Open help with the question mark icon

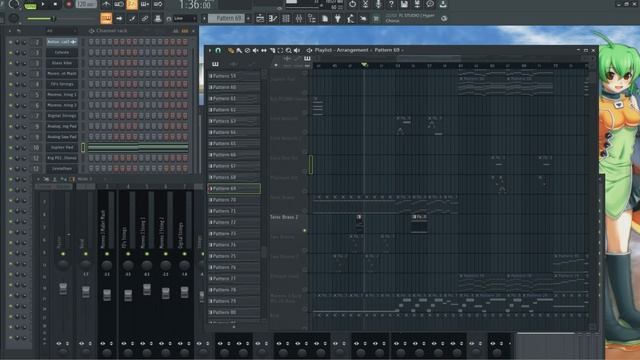pos(391,4)
